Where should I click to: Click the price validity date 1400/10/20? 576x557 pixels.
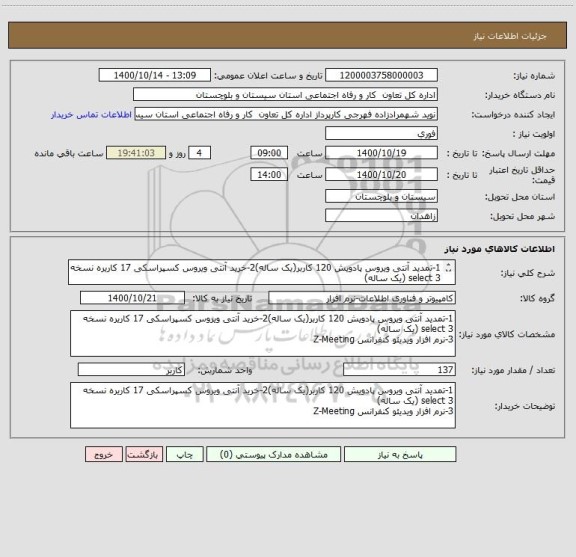381,175
